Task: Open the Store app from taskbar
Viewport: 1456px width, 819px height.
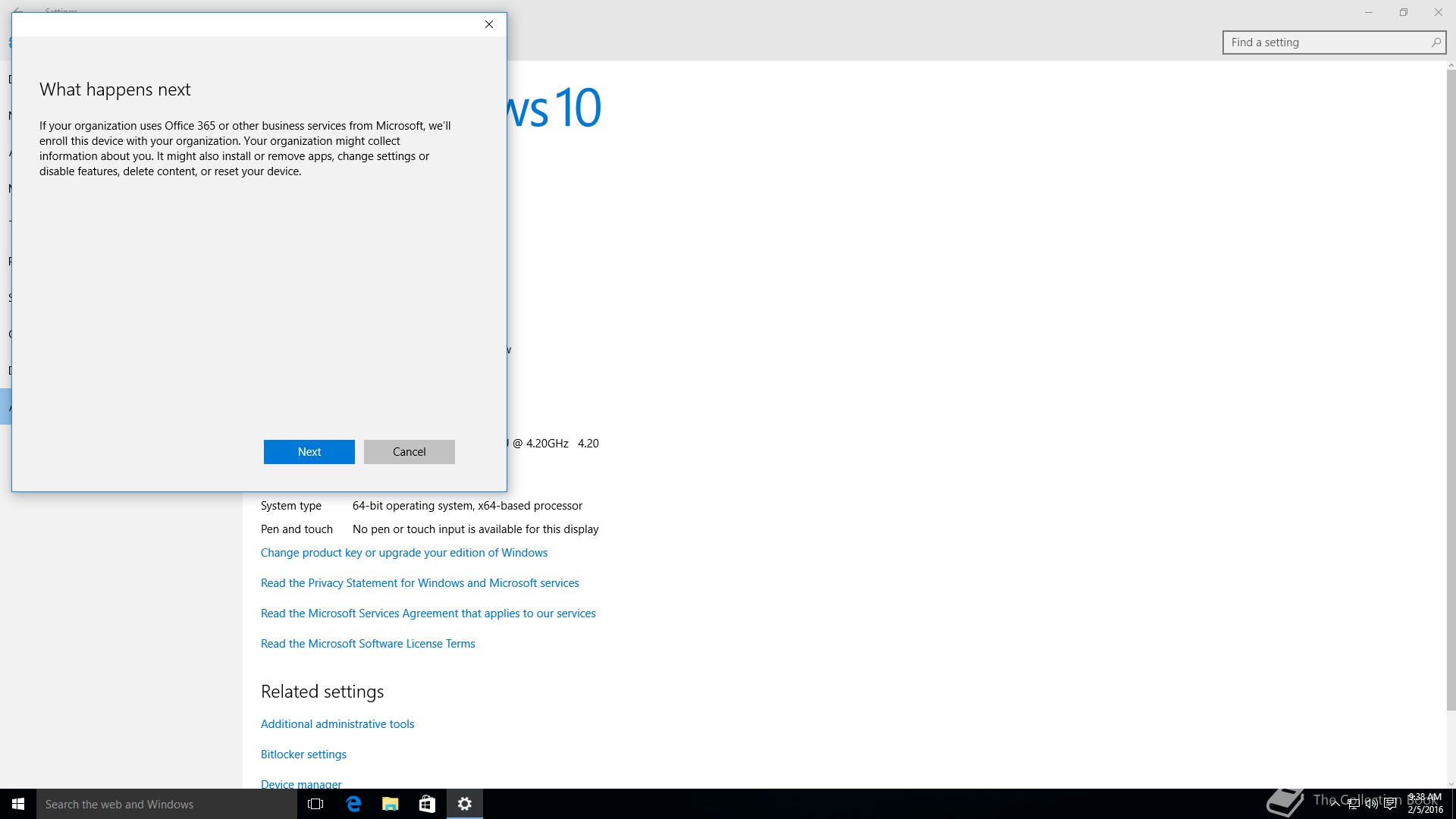Action: pos(427,804)
